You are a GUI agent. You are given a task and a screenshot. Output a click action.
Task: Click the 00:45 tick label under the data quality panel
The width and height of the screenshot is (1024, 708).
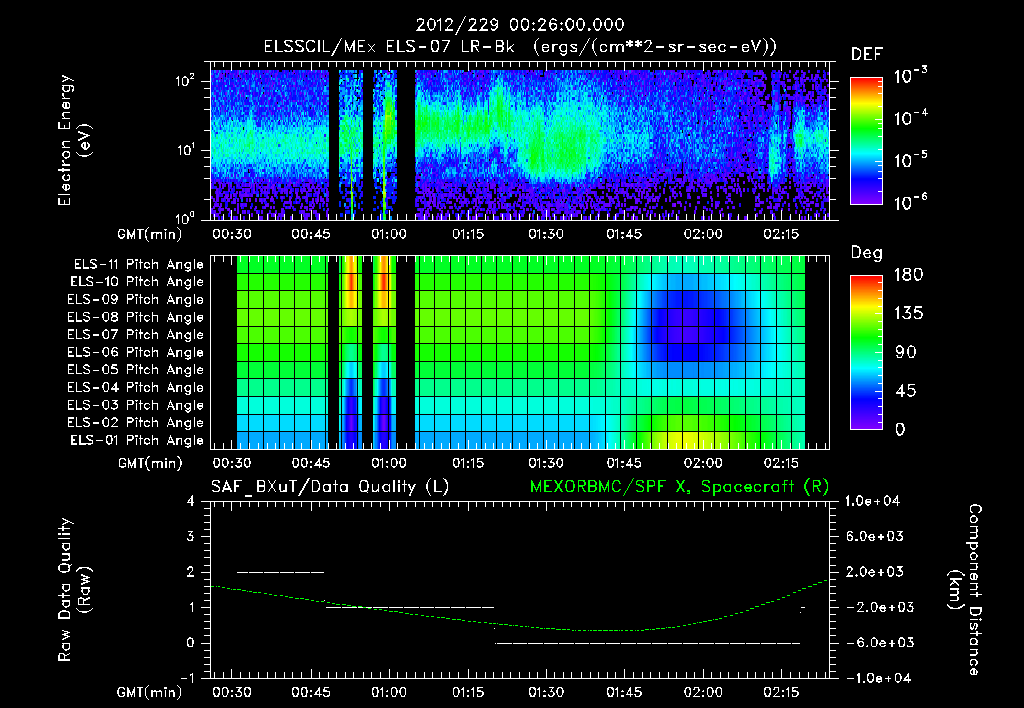point(310,693)
